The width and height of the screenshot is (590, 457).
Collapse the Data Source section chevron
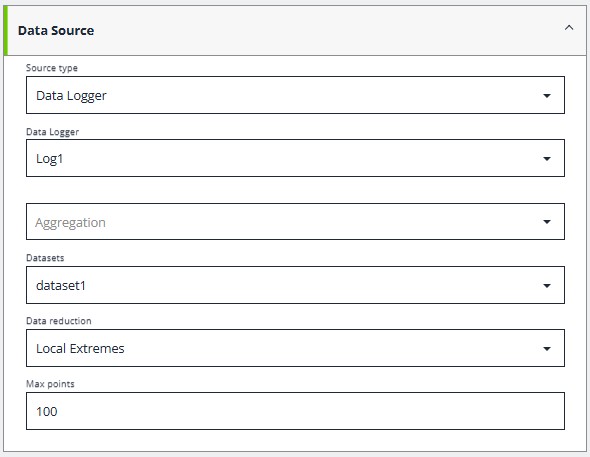(569, 27)
